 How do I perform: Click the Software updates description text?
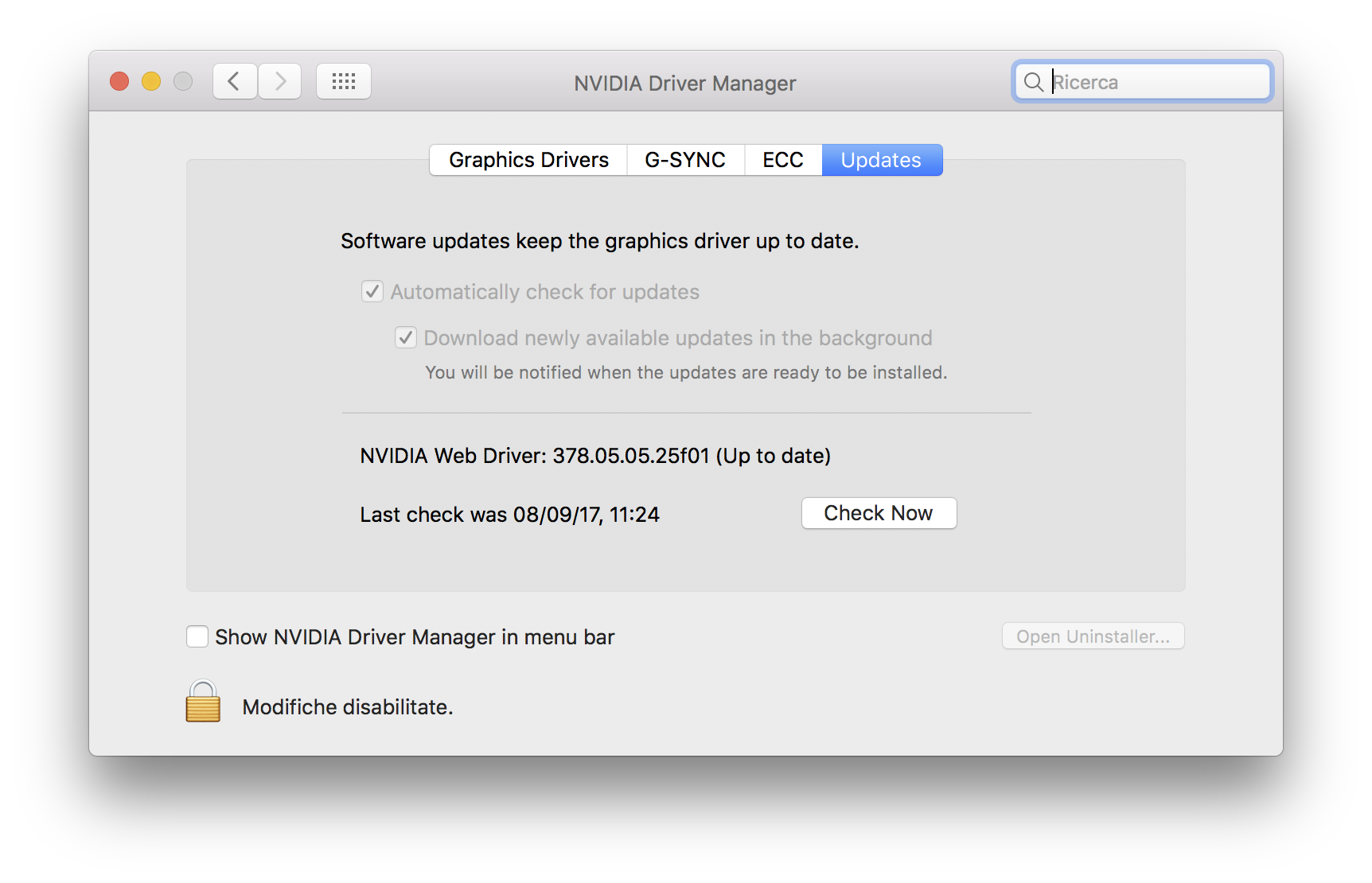click(600, 241)
